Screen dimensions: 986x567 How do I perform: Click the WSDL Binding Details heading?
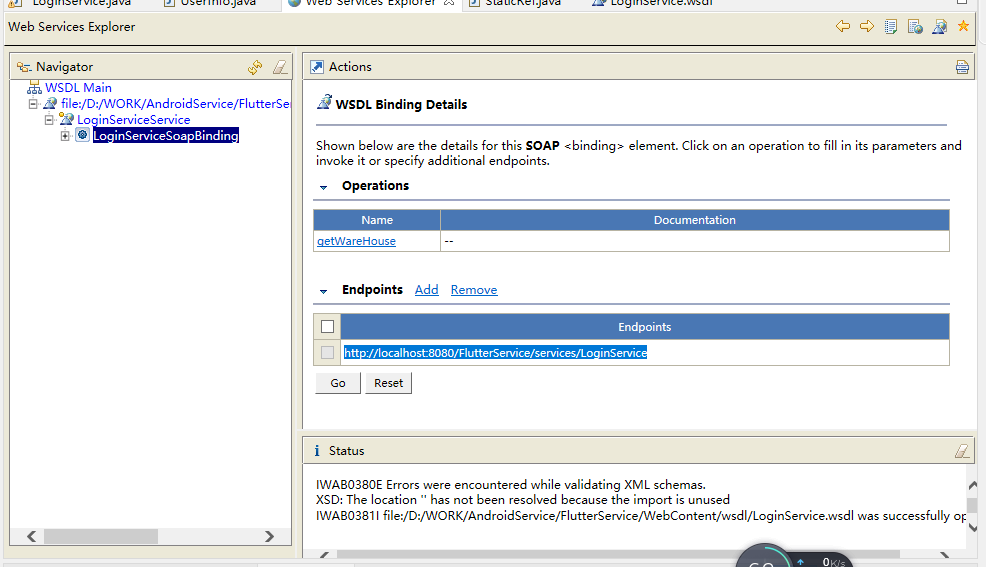click(401, 104)
